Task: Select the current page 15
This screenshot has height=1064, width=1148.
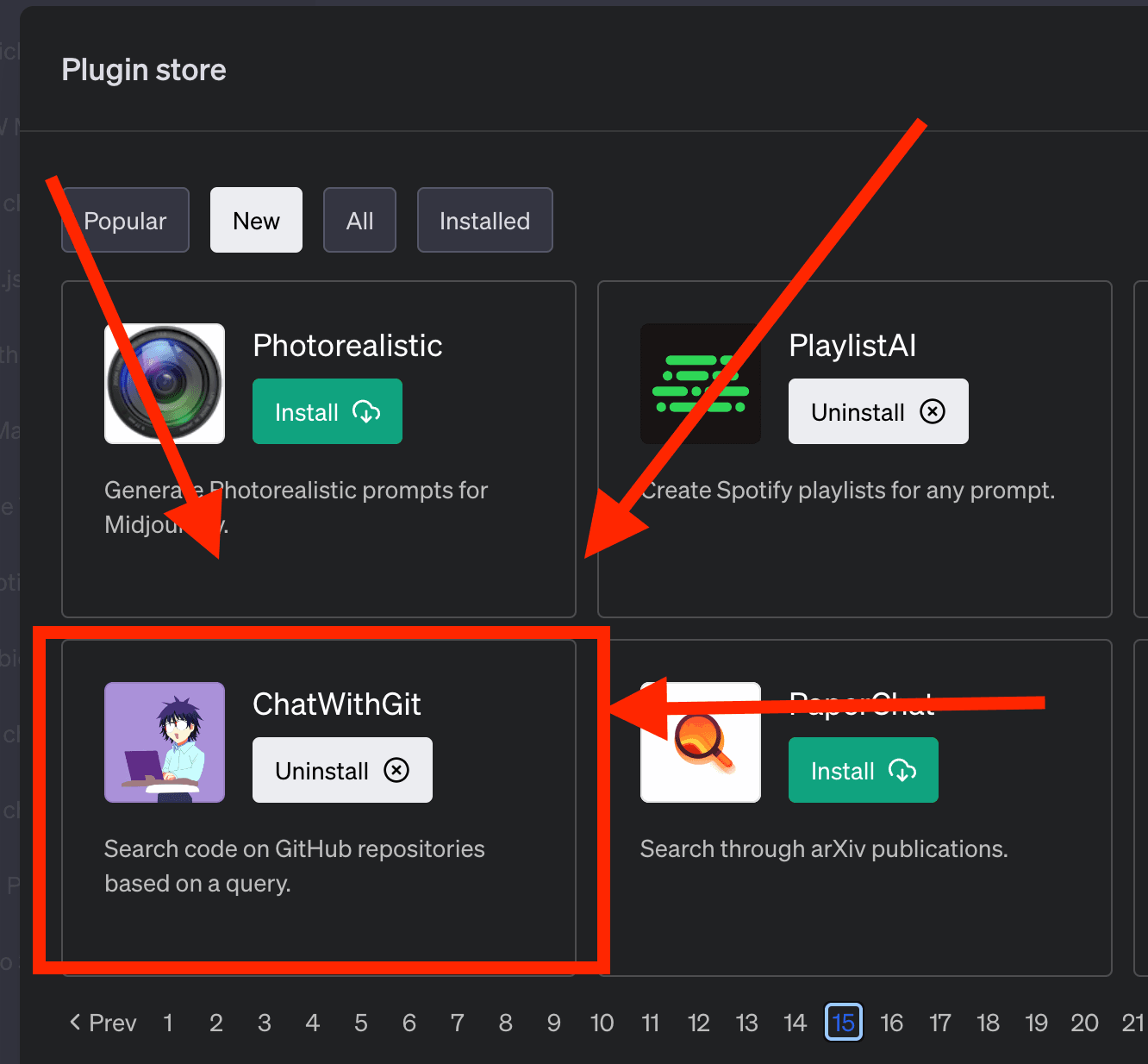Action: click(844, 1023)
